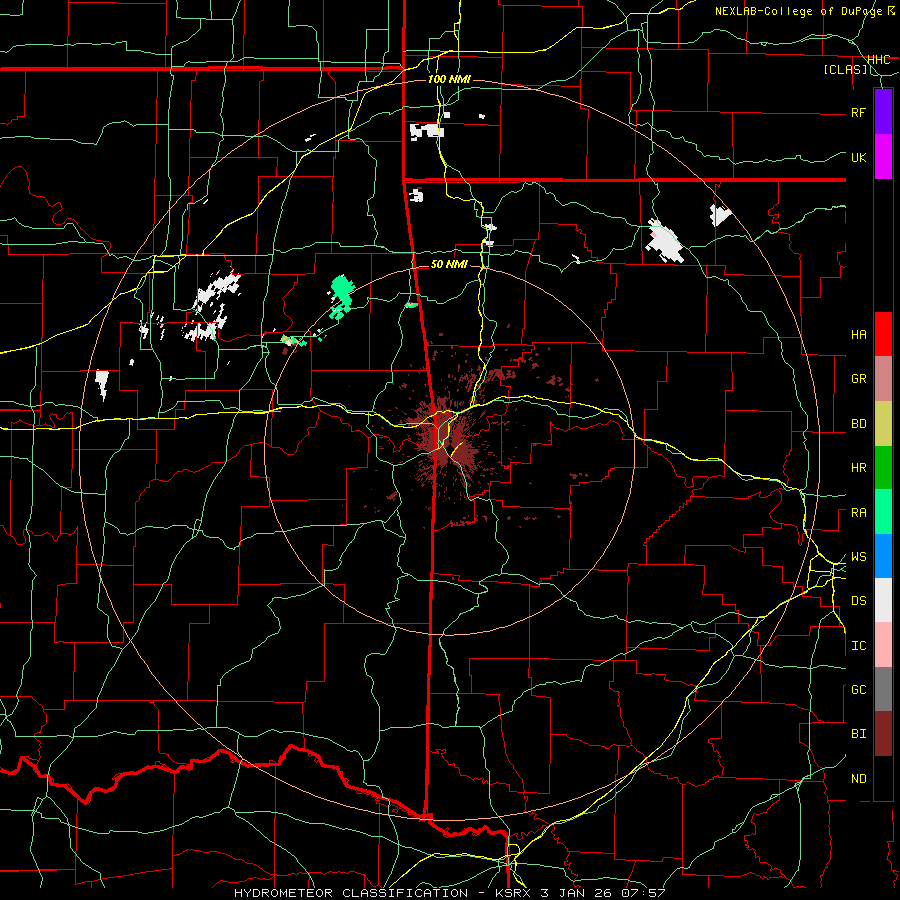Viewport: 900px width, 900px height.
Task: Click the GC legend label
Action: [858, 690]
